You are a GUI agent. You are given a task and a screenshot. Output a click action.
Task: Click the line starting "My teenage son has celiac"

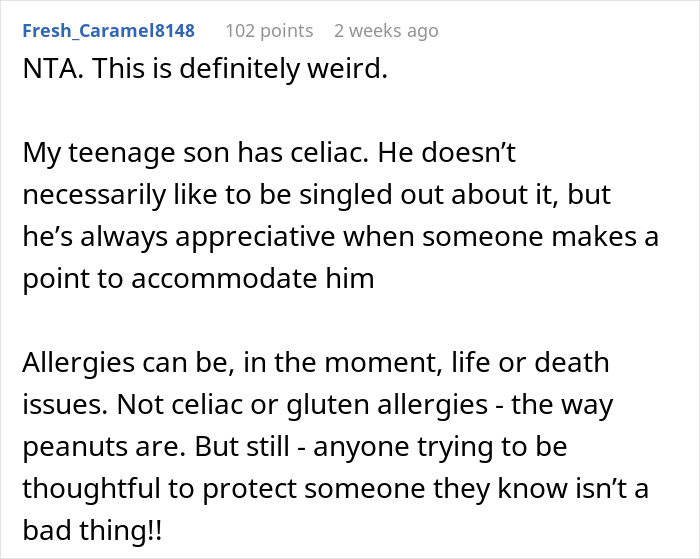point(270,154)
